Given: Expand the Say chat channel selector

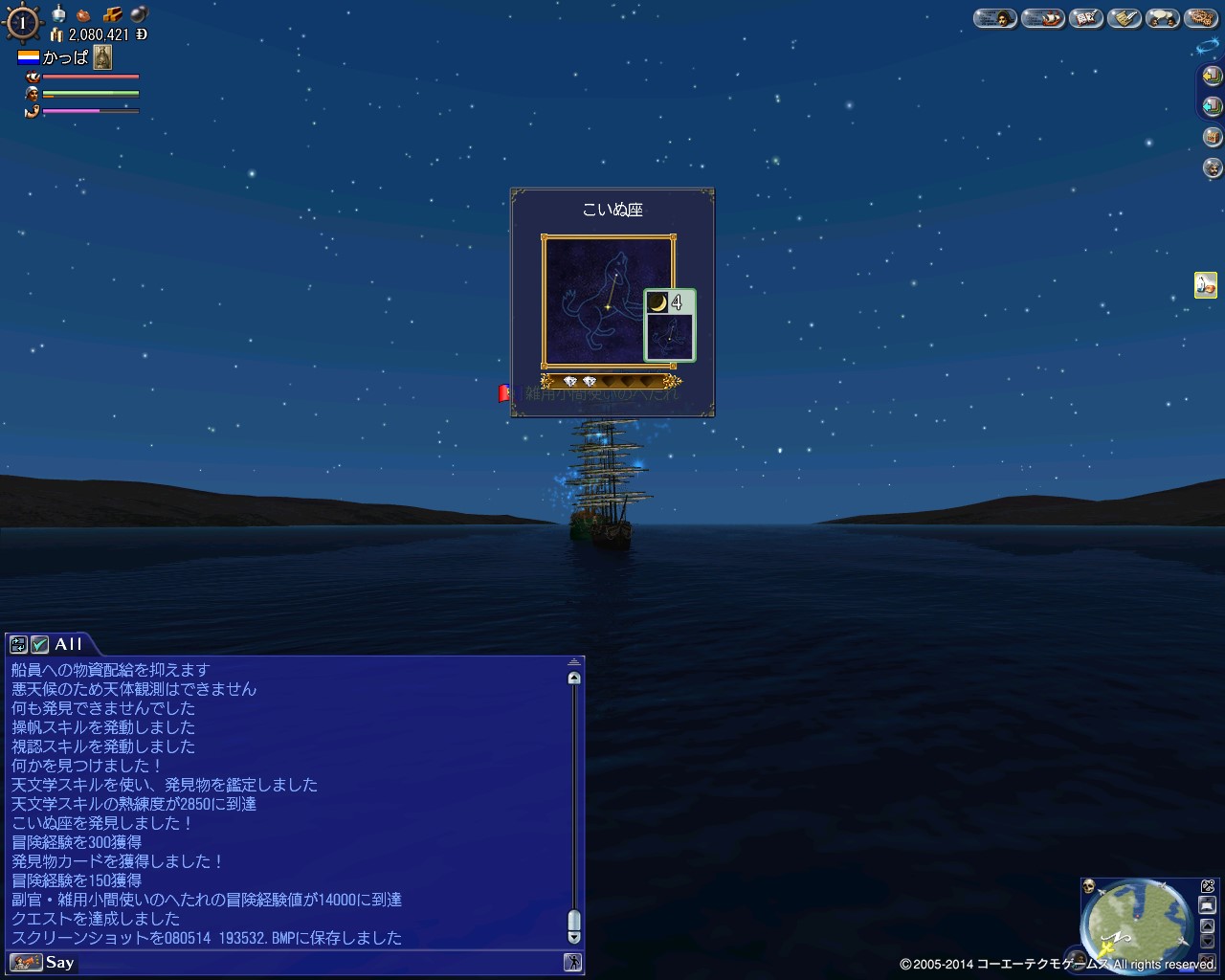Looking at the screenshot, I should click(42, 963).
